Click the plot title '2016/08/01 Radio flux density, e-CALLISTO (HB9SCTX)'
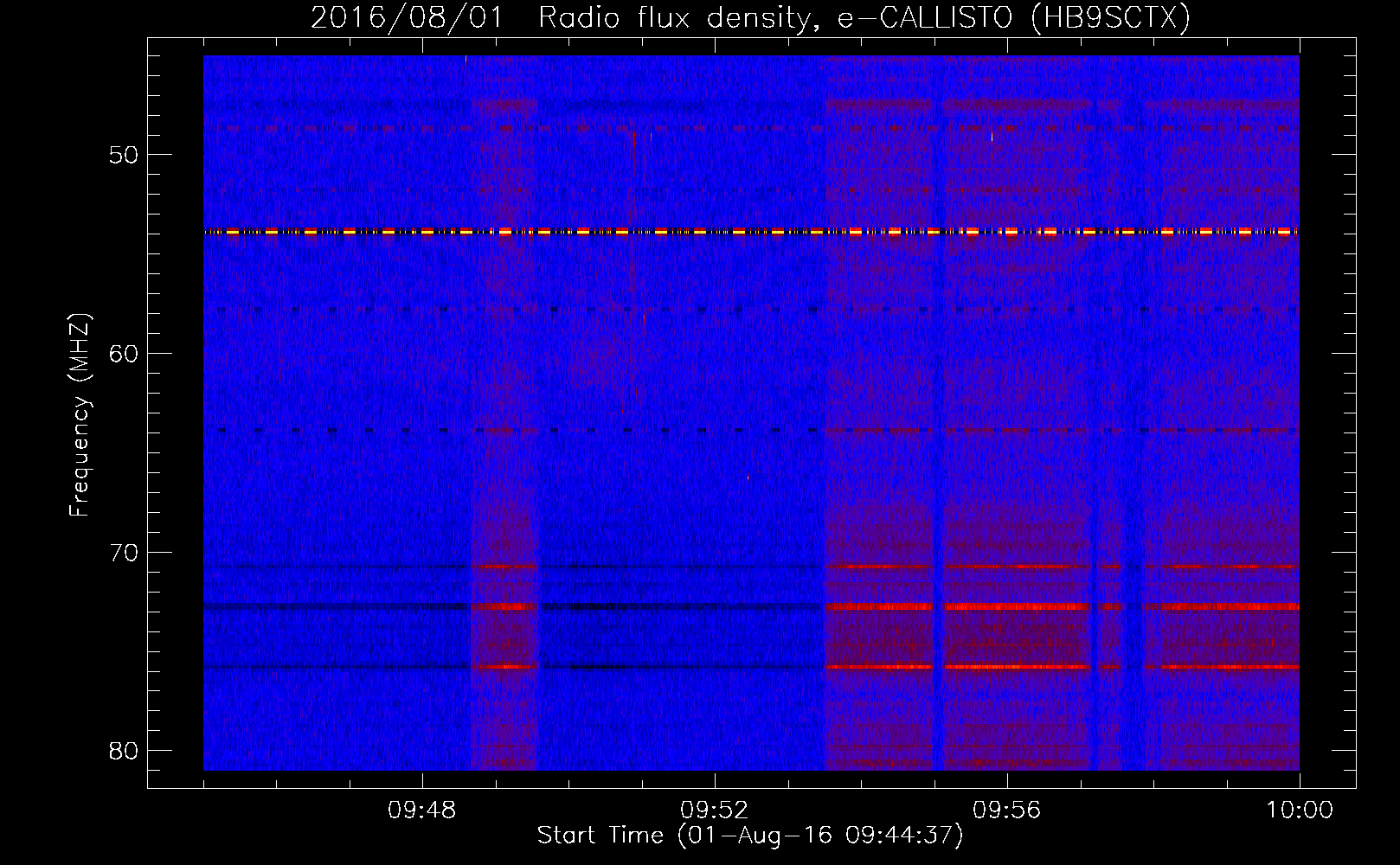Image resolution: width=1400 pixels, height=865 pixels. coord(750,17)
